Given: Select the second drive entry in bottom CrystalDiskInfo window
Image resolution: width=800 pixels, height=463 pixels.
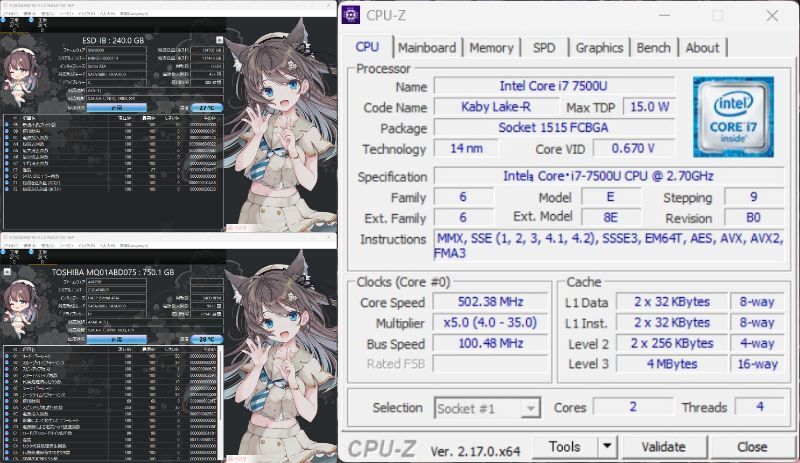Looking at the screenshot, I should pyautogui.click(x=41, y=256).
